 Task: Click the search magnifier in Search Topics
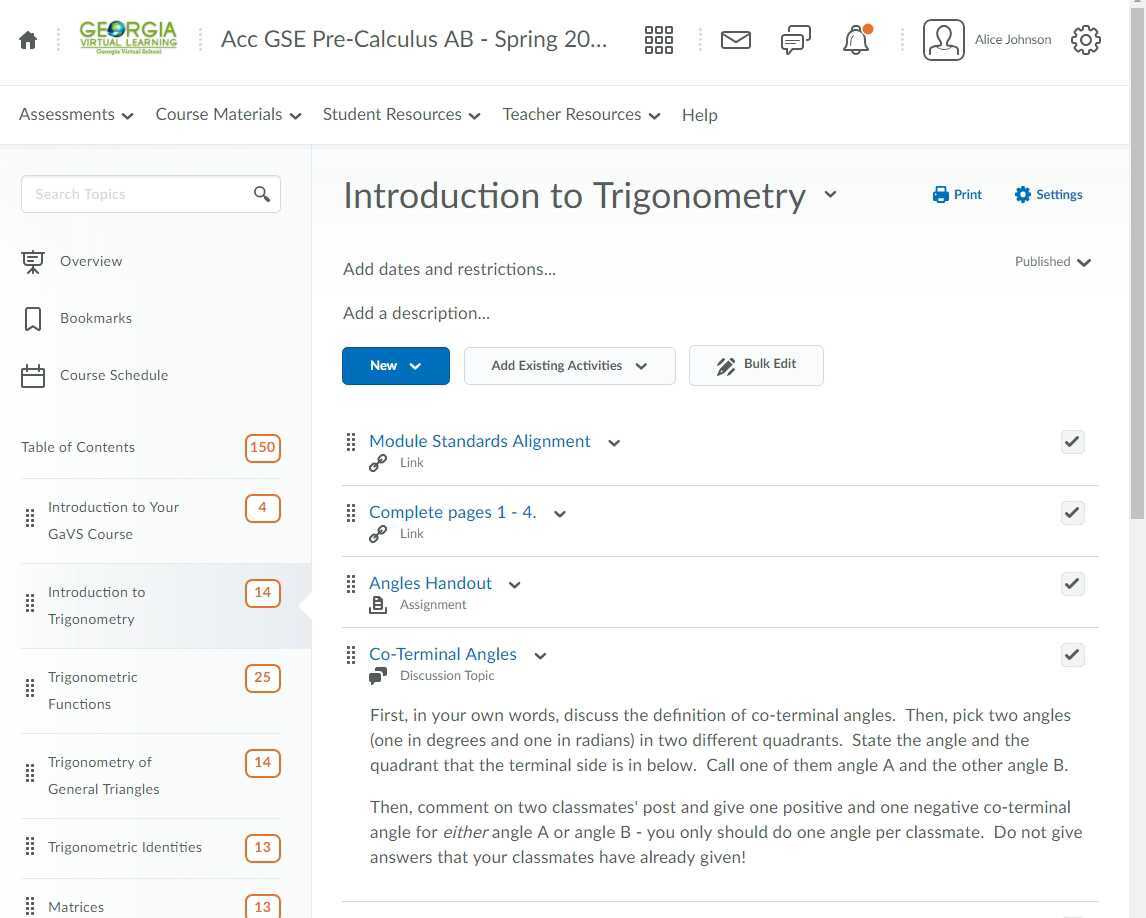pos(262,194)
